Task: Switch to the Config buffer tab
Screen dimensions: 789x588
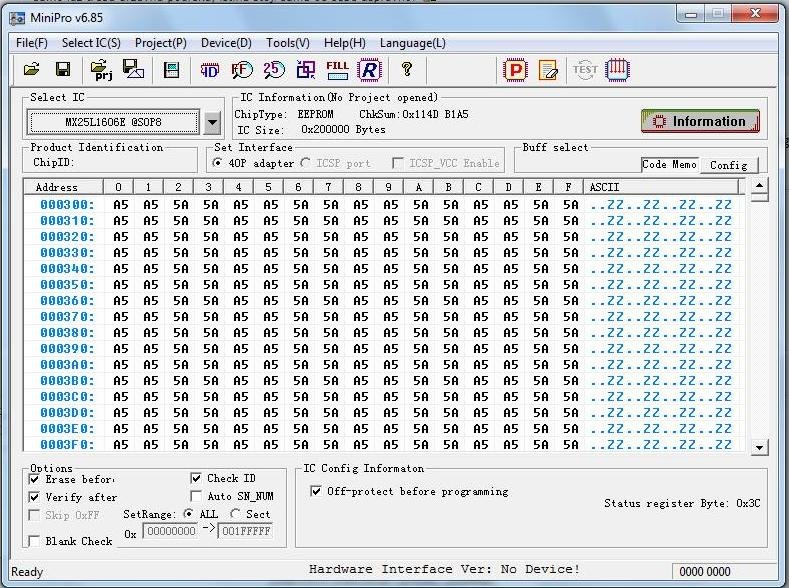Action: (x=728, y=165)
